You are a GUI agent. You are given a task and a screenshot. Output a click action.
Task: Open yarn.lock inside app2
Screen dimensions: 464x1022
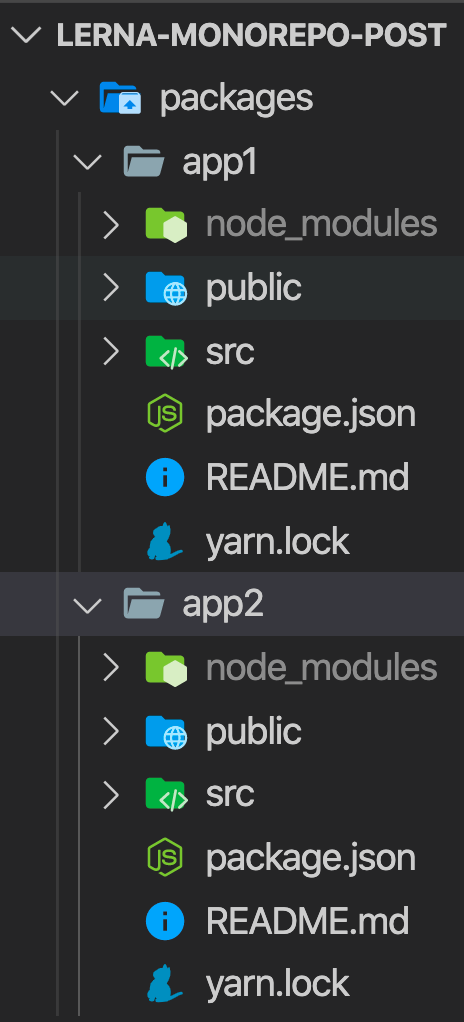(x=278, y=984)
